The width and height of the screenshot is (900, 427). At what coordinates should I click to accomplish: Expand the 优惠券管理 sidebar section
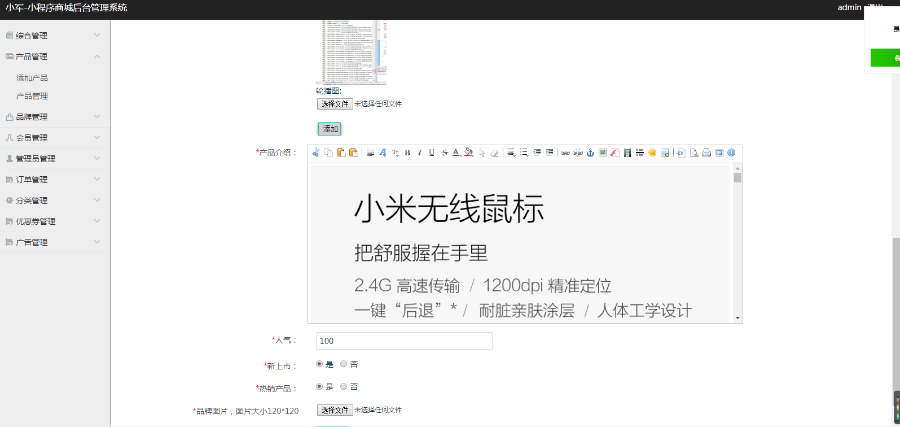(x=55, y=222)
